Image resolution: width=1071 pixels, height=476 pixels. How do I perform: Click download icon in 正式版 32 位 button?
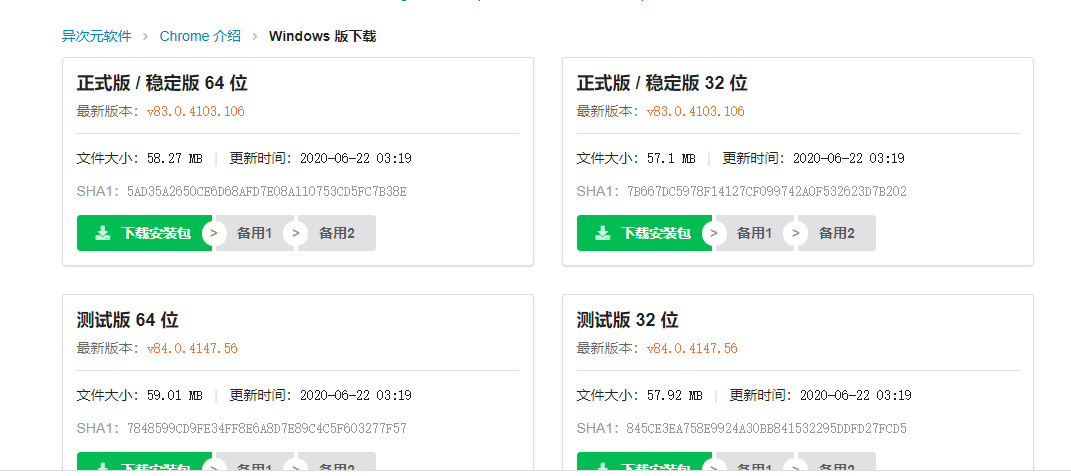tap(602, 234)
